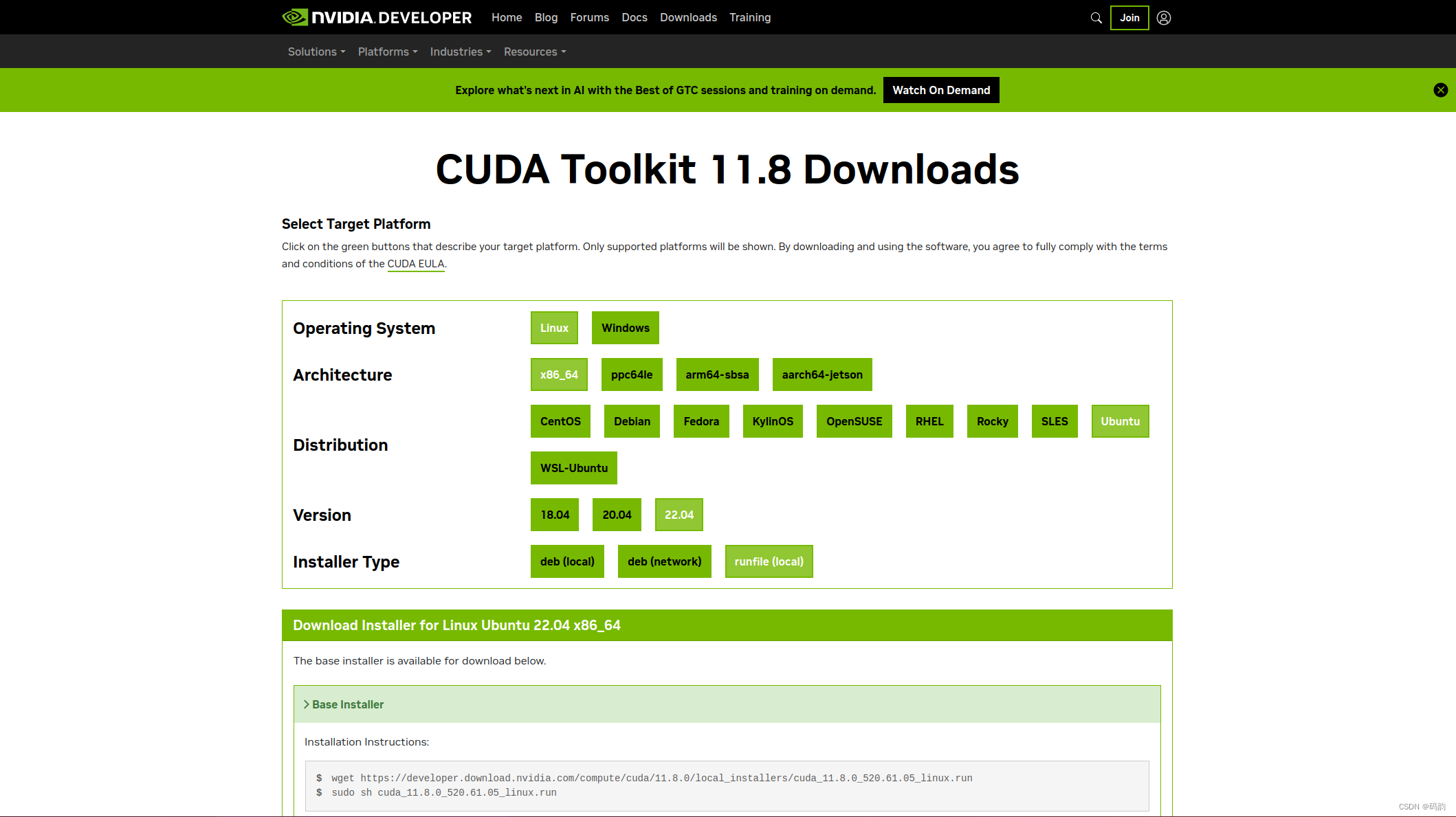Go to Home in top navigation
This screenshot has height=817, width=1456.
pyautogui.click(x=507, y=17)
